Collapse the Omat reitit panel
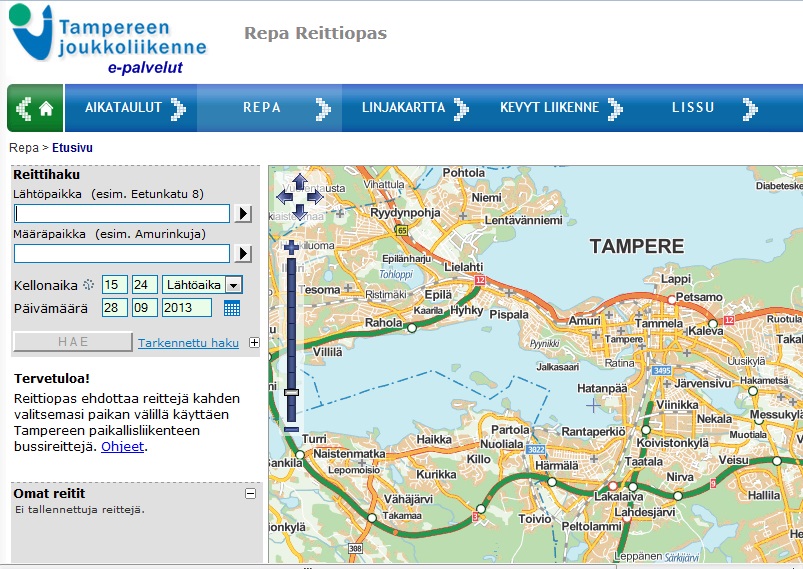 pyautogui.click(x=250, y=493)
